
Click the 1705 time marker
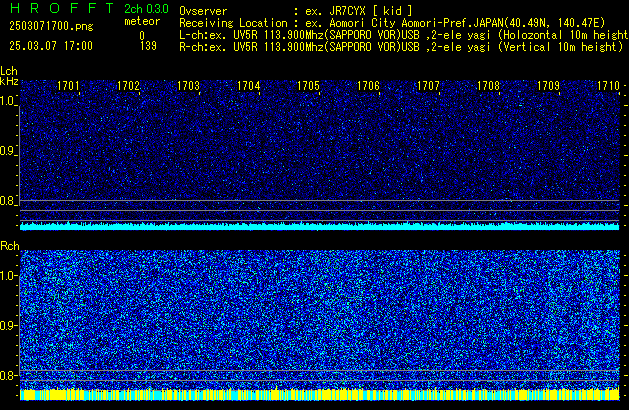[x=308, y=86]
